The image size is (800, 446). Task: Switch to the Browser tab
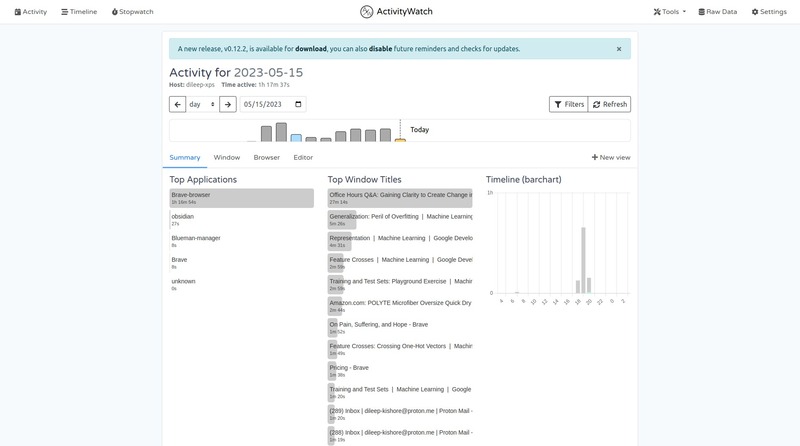click(x=266, y=158)
